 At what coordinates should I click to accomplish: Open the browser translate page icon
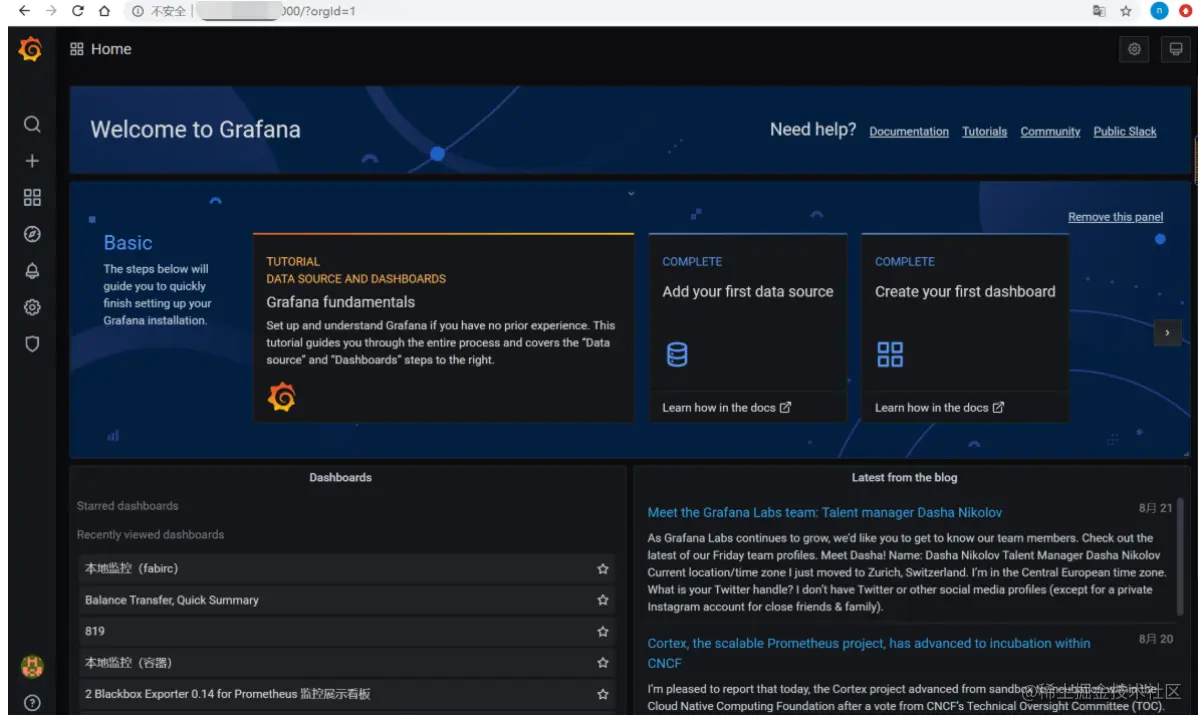pos(1099,11)
